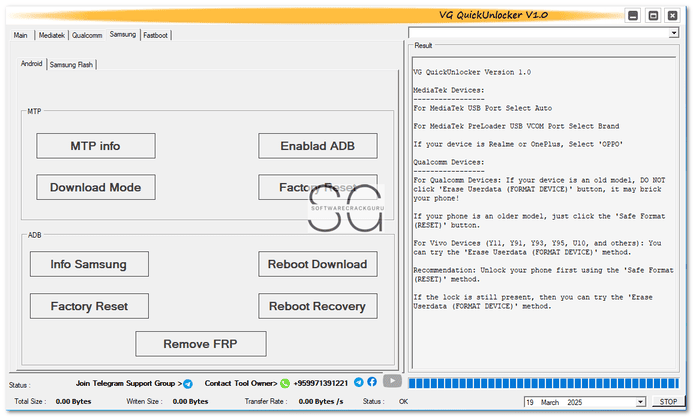Click the Contact Tool Owner text
Image resolution: width=693 pixels, height=417 pixels.
pos(241,383)
